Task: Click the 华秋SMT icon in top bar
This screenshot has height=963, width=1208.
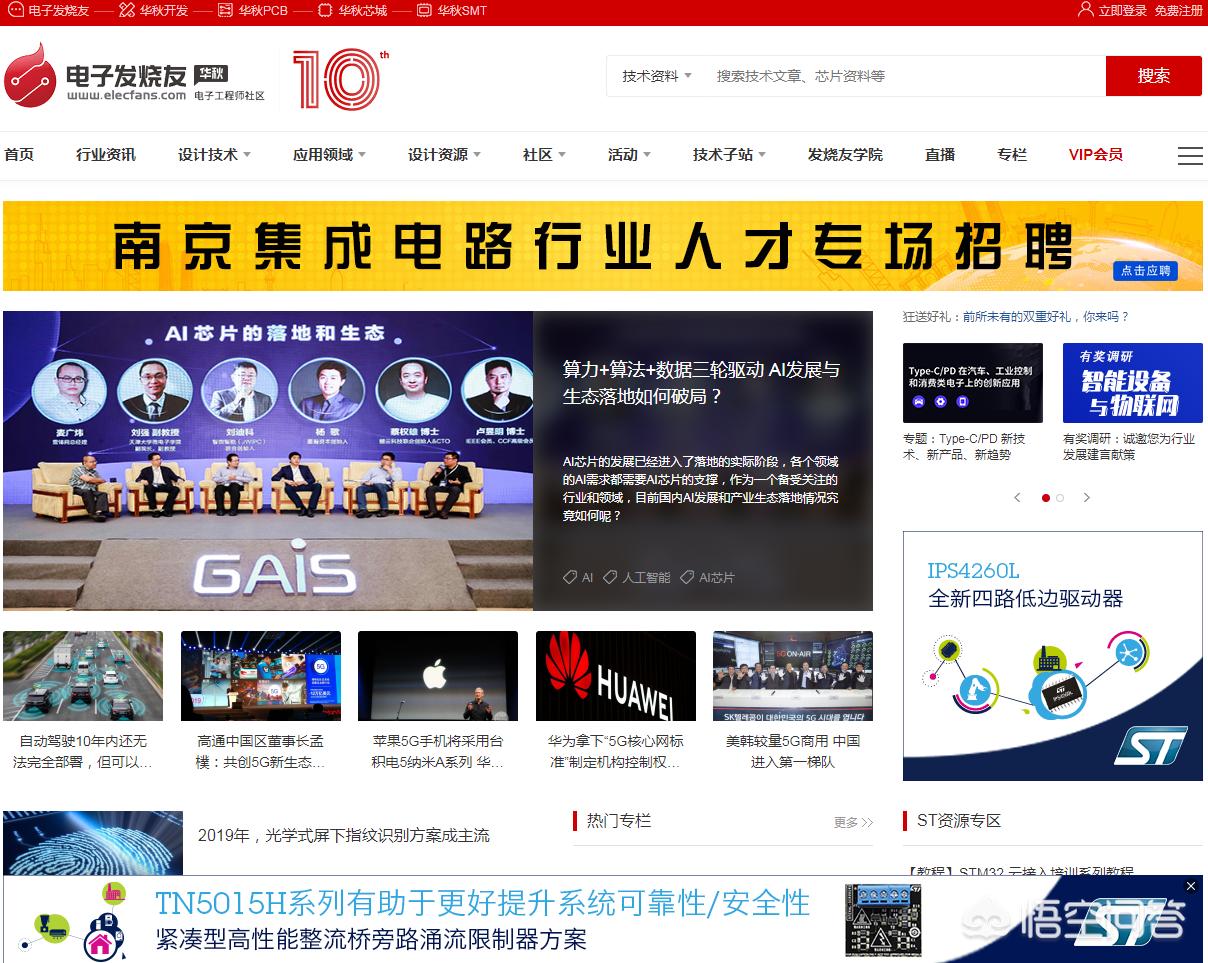Action: click(x=425, y=11)
